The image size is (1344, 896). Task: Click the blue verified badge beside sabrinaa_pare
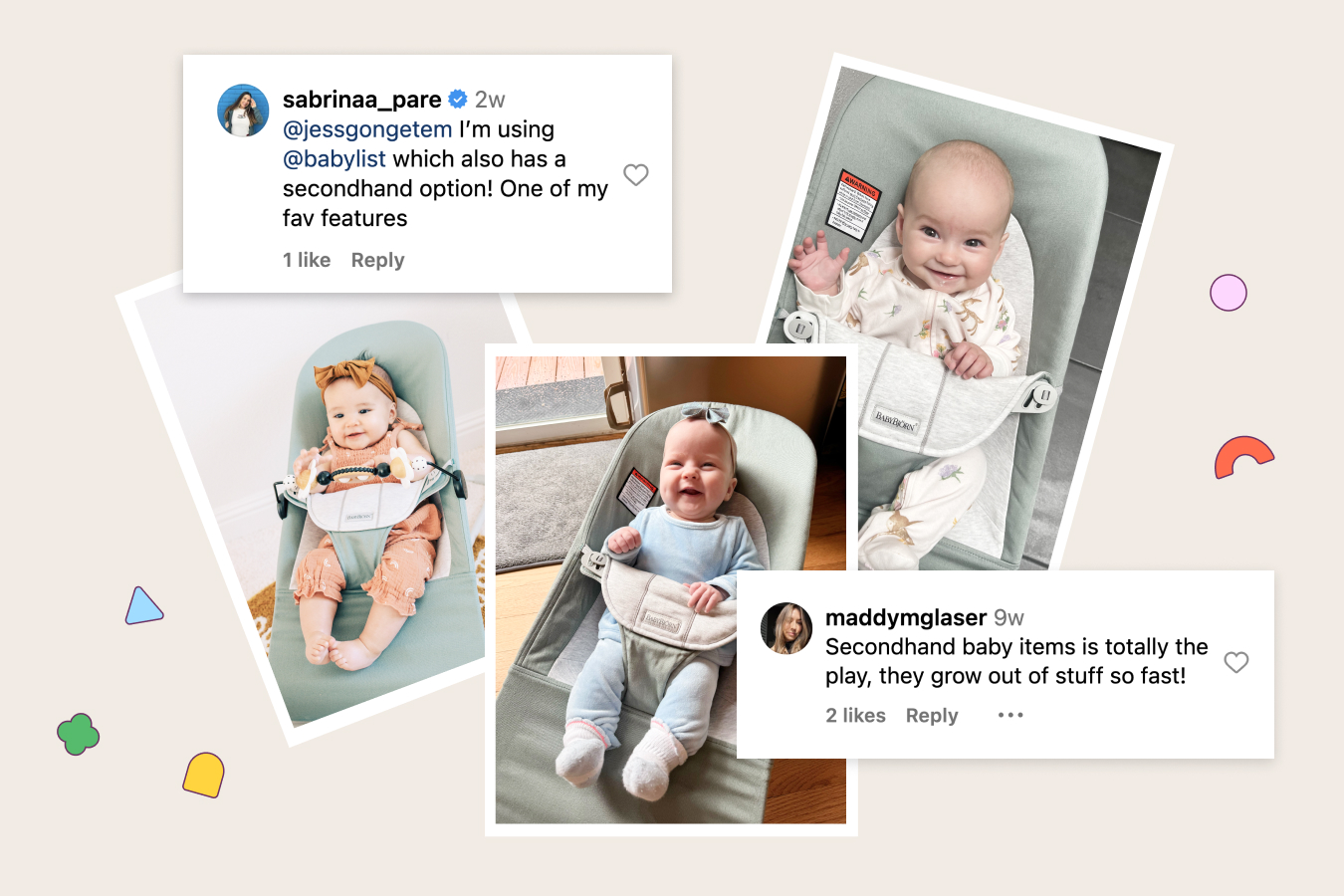(x=458, y=100)
